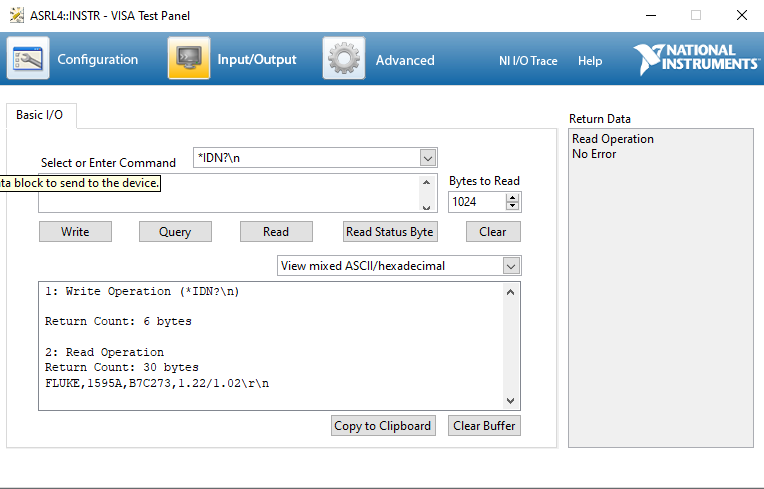Click output log scrollbar up arrow
The image size is (764, 489).
pos(510,292)
